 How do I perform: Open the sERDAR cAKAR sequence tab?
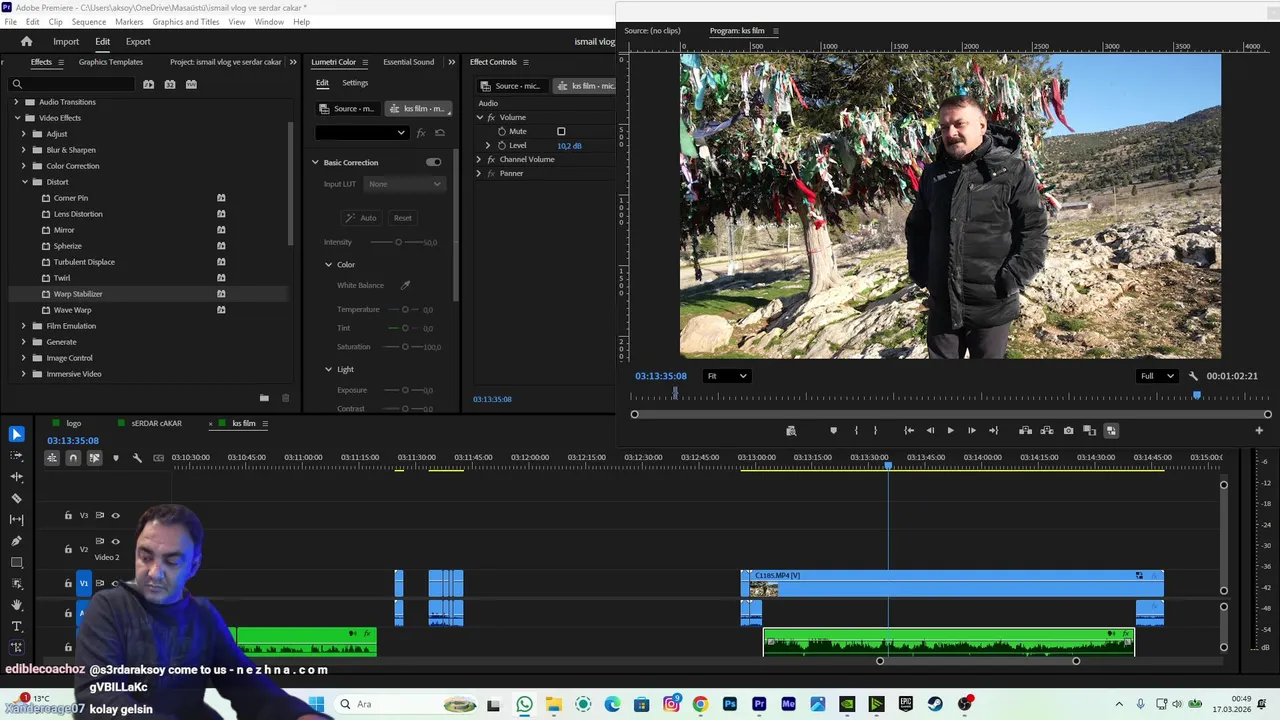(x=157, y=423)
